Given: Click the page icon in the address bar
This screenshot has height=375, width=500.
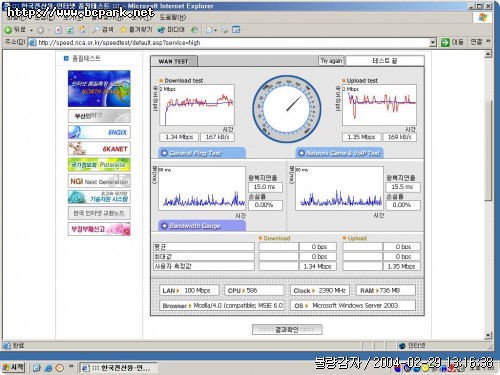Looking at the screenshot, I should [32, 43].
